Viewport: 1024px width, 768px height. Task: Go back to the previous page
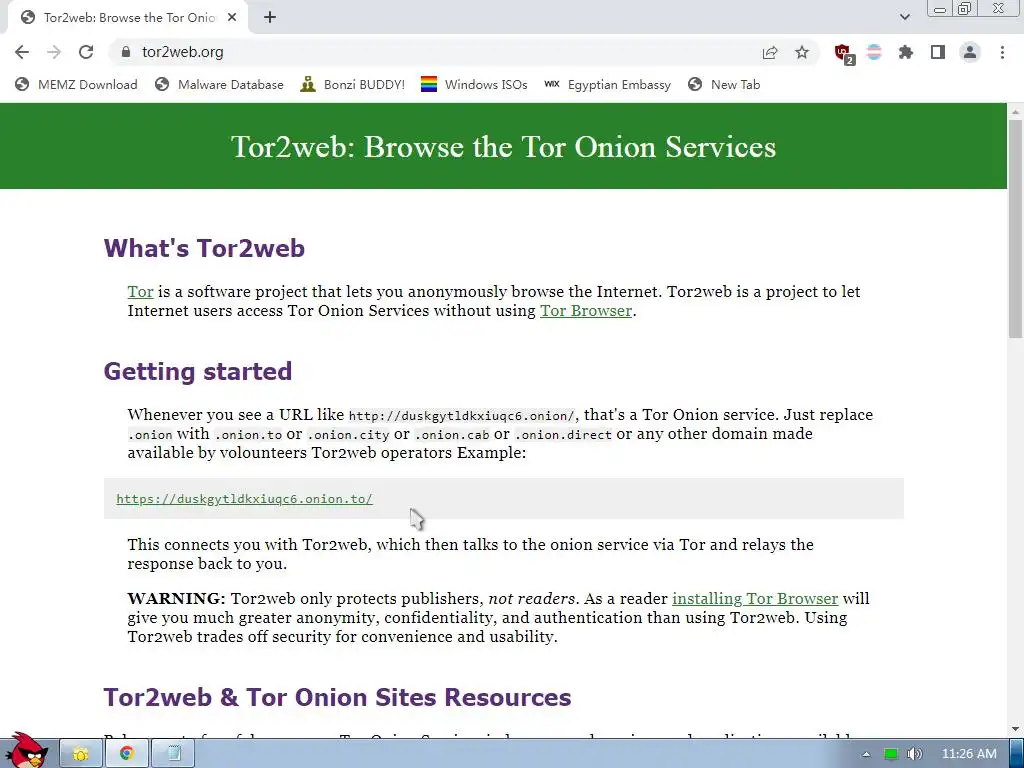[22, 52]
